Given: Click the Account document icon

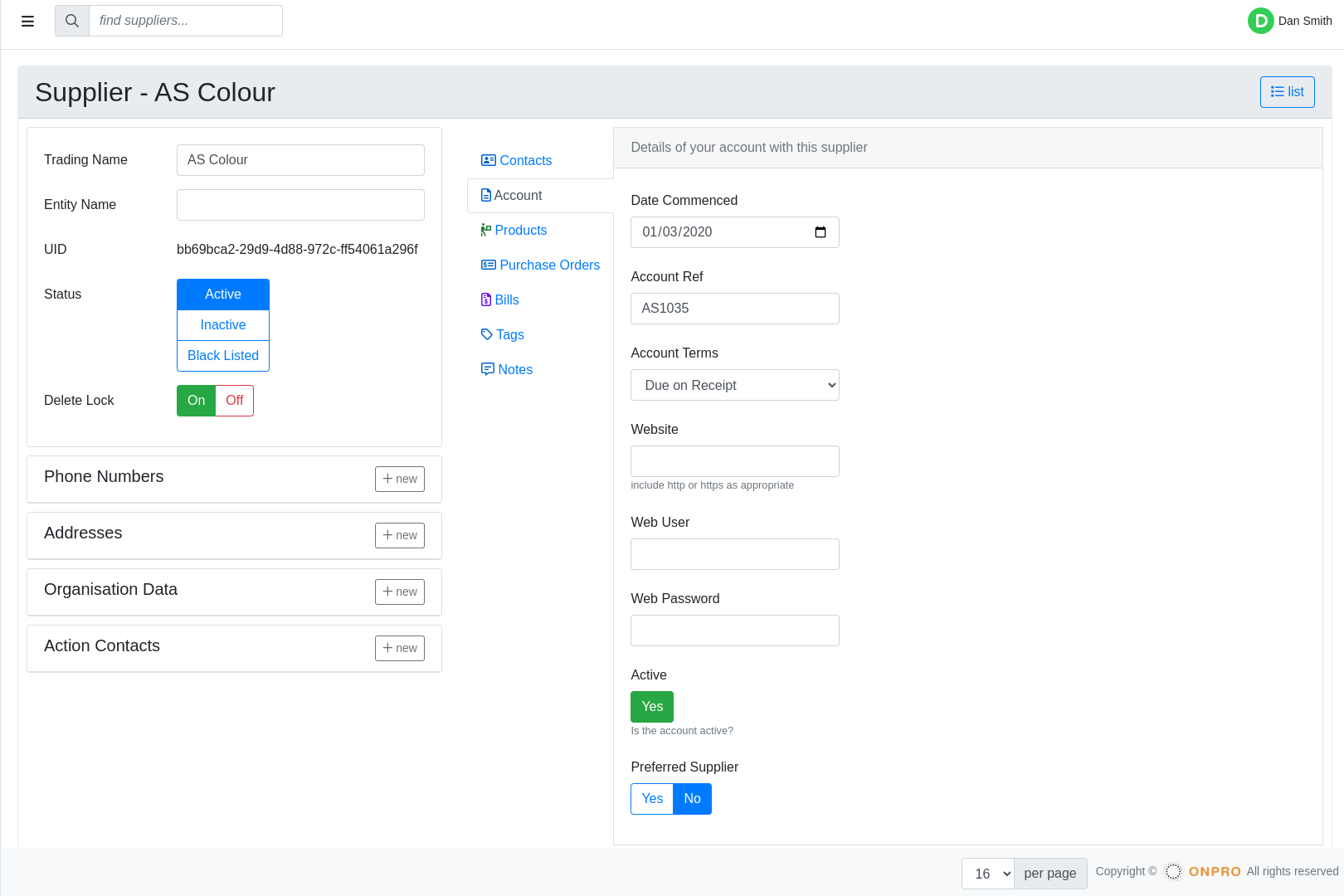Looking at the screenshot, I should (486, 195).
